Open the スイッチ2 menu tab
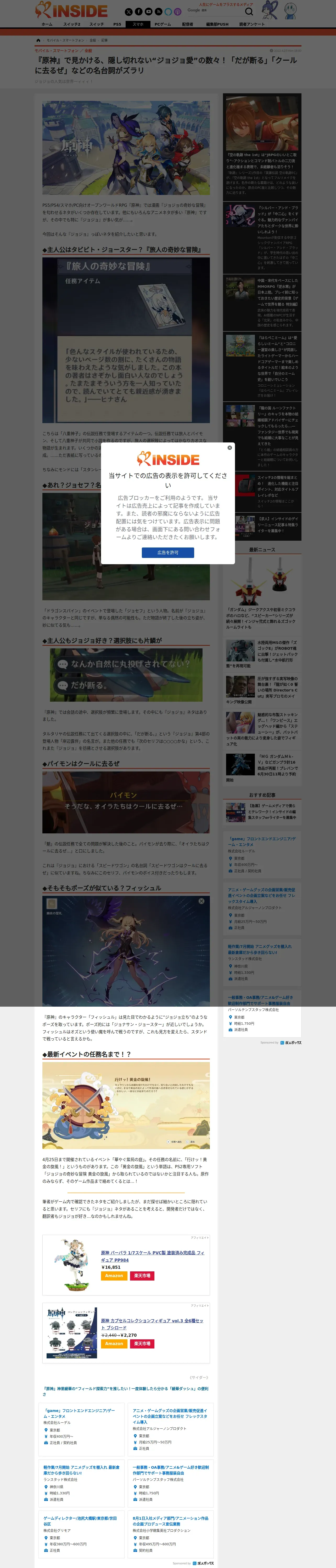This screenshot has height=1568, width=336. pyautogui.click(x=72, y=24)
